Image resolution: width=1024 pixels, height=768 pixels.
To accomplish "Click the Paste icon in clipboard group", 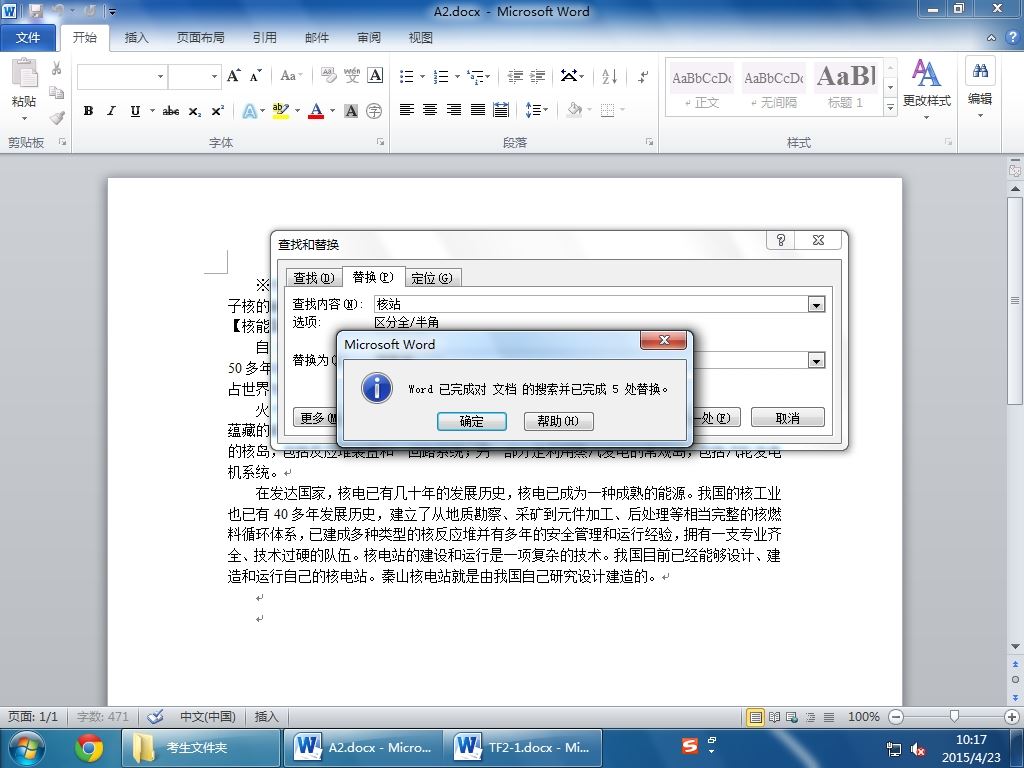I will click(25, 73).
